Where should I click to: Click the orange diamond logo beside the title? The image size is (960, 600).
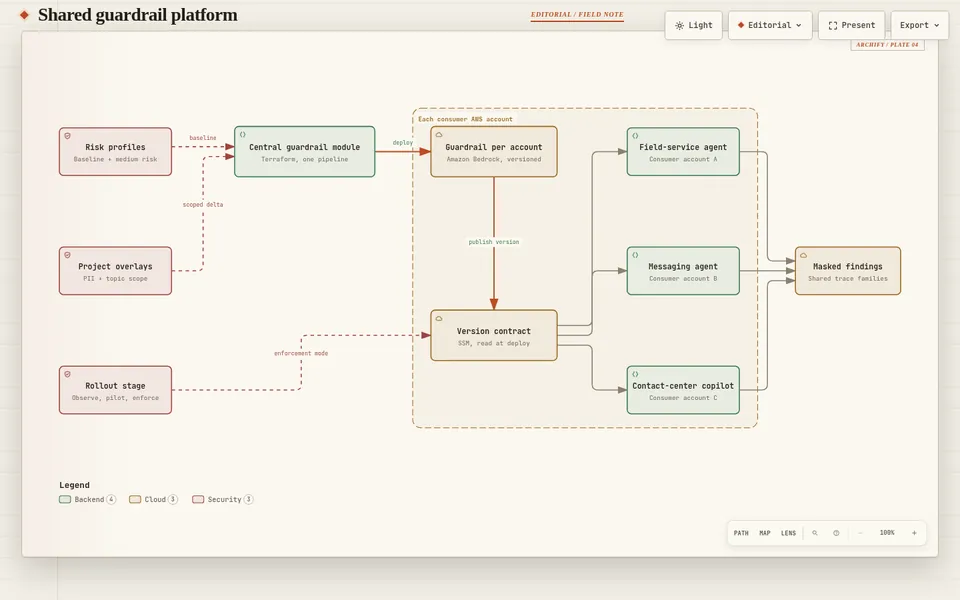click(24, 15)
